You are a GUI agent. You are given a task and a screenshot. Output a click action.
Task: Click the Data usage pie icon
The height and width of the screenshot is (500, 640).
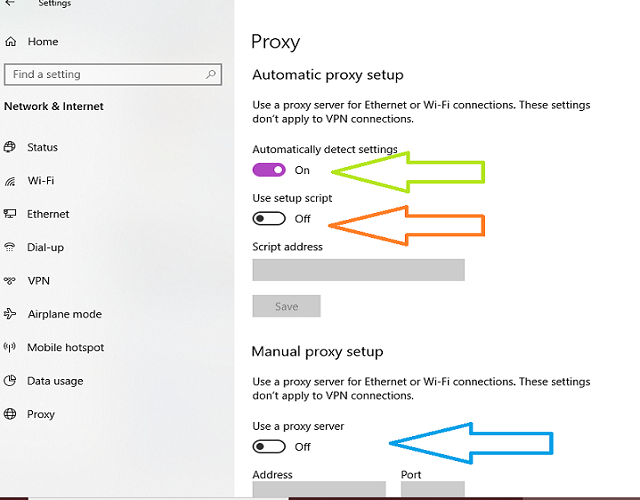click(10, 381)
